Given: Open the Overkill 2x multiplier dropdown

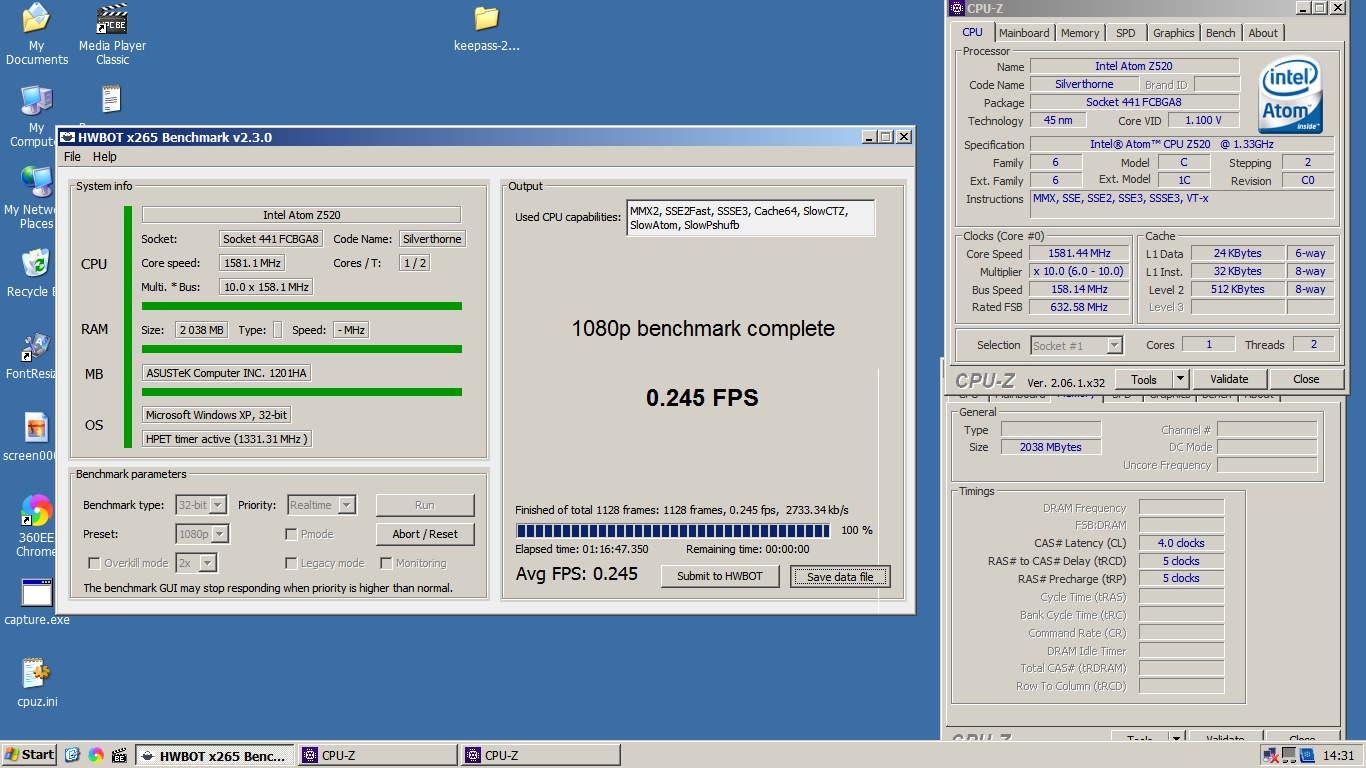Looking at the screenshot, I should click(197, 563).
